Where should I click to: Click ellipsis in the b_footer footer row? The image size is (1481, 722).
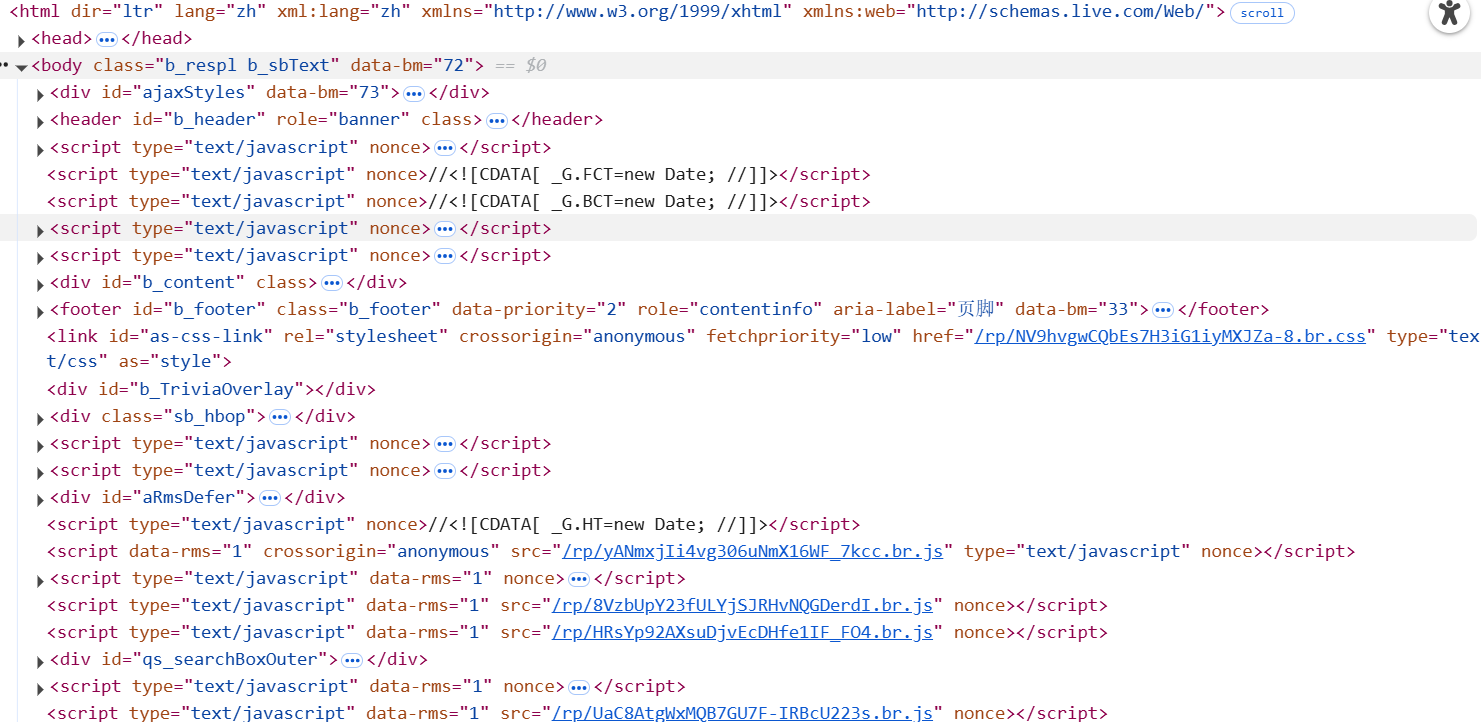1162,309
